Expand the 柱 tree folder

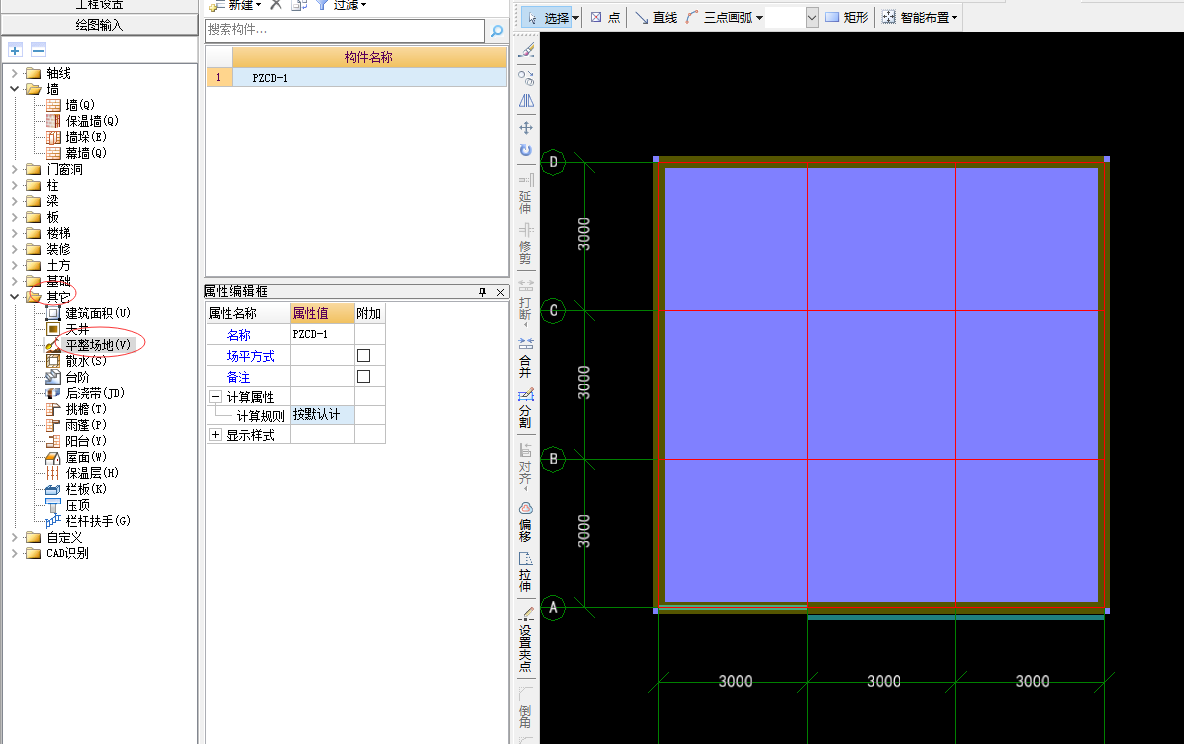coord(14,185)
